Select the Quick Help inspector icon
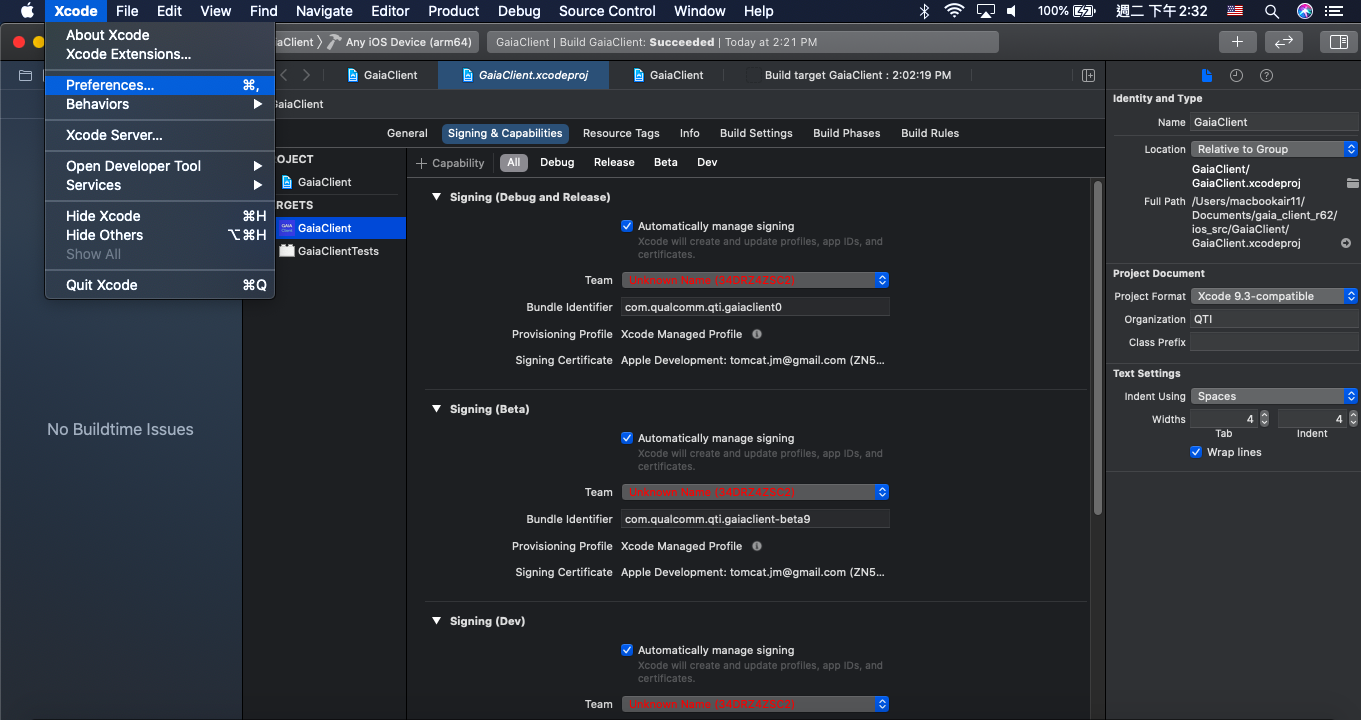Screen dimensions: 1361x720 (x=1267, y=76)
